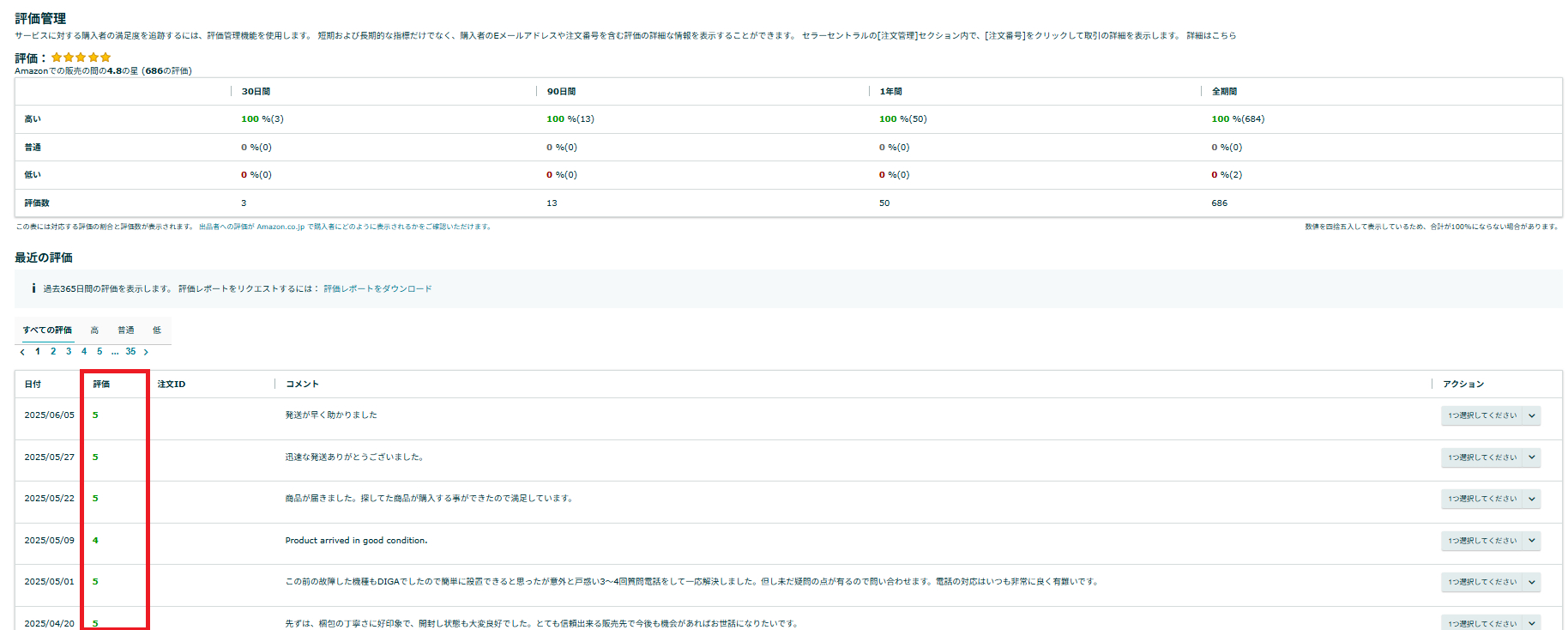Jump to last page 35
This screenshot has width=1568, height=630.
click(x=130, y=352)
